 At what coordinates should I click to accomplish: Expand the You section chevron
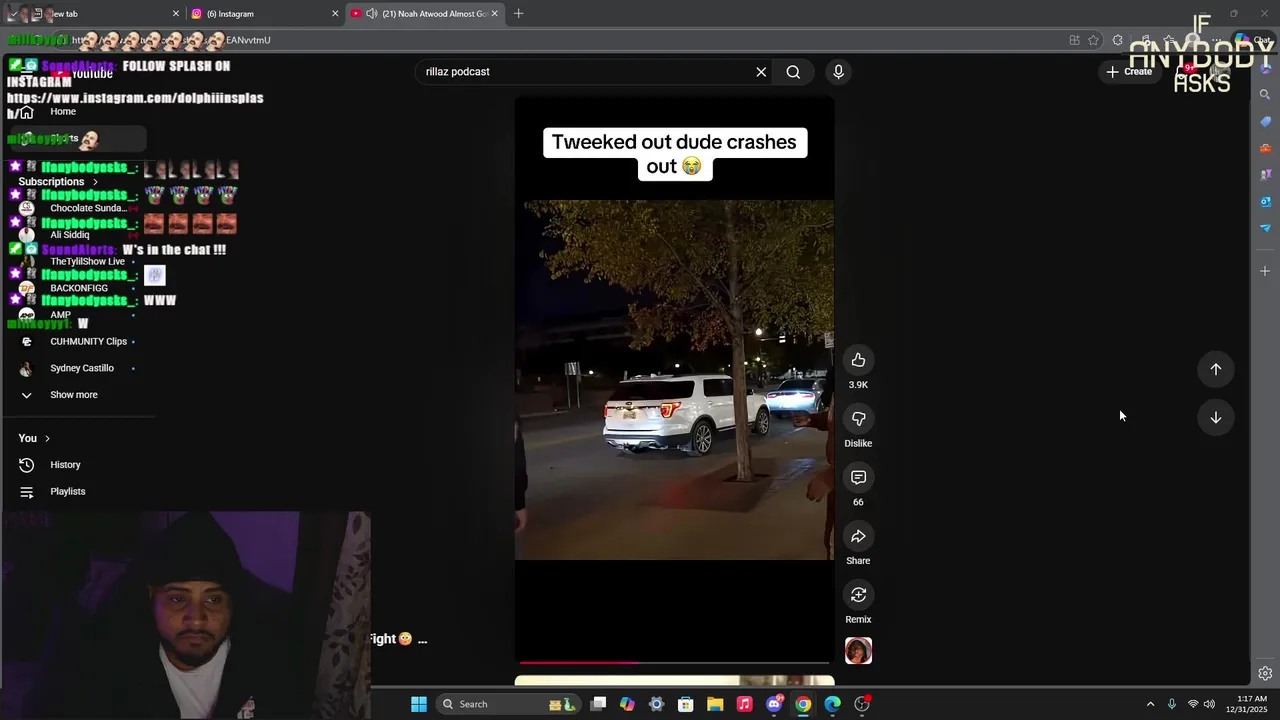47,439
